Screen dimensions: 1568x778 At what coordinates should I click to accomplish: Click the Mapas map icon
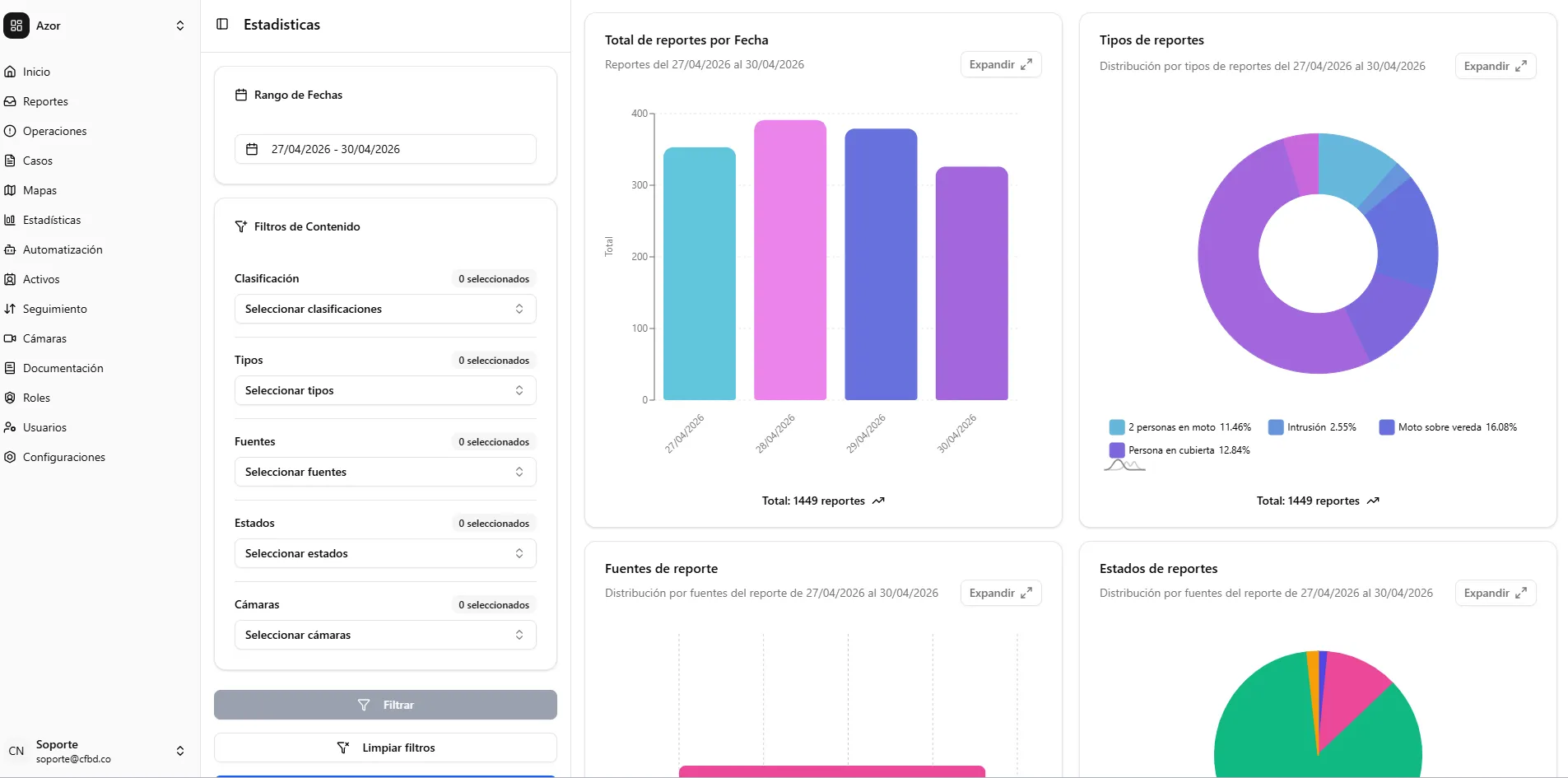10,190
